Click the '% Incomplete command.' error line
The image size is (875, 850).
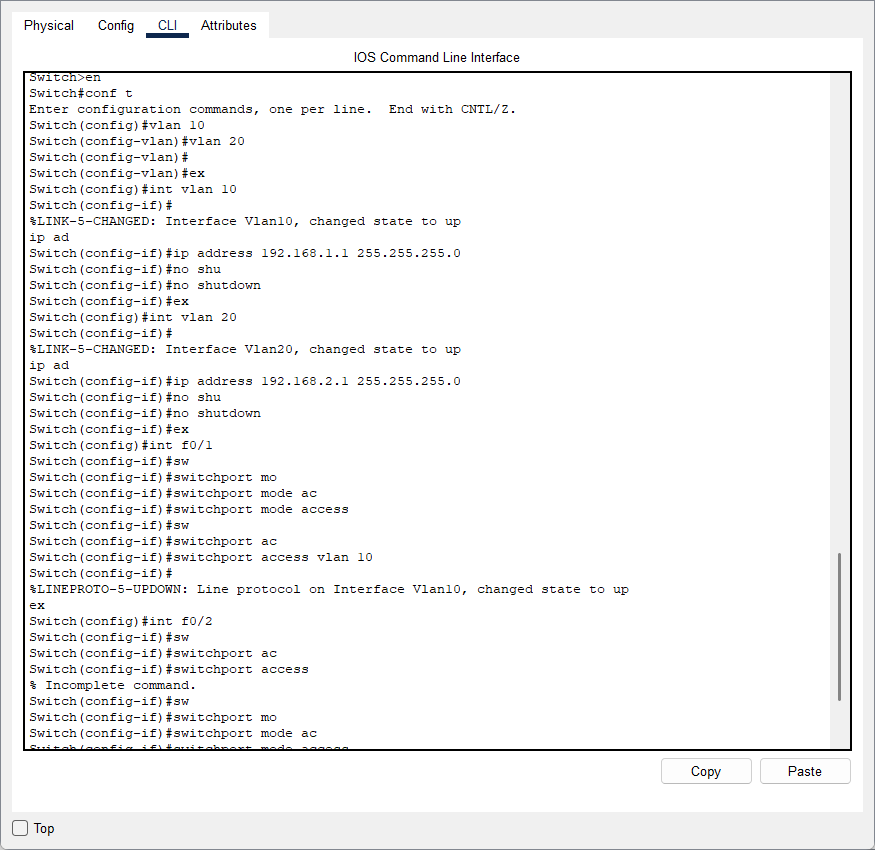pyautogui.click(x=113, y=685)
